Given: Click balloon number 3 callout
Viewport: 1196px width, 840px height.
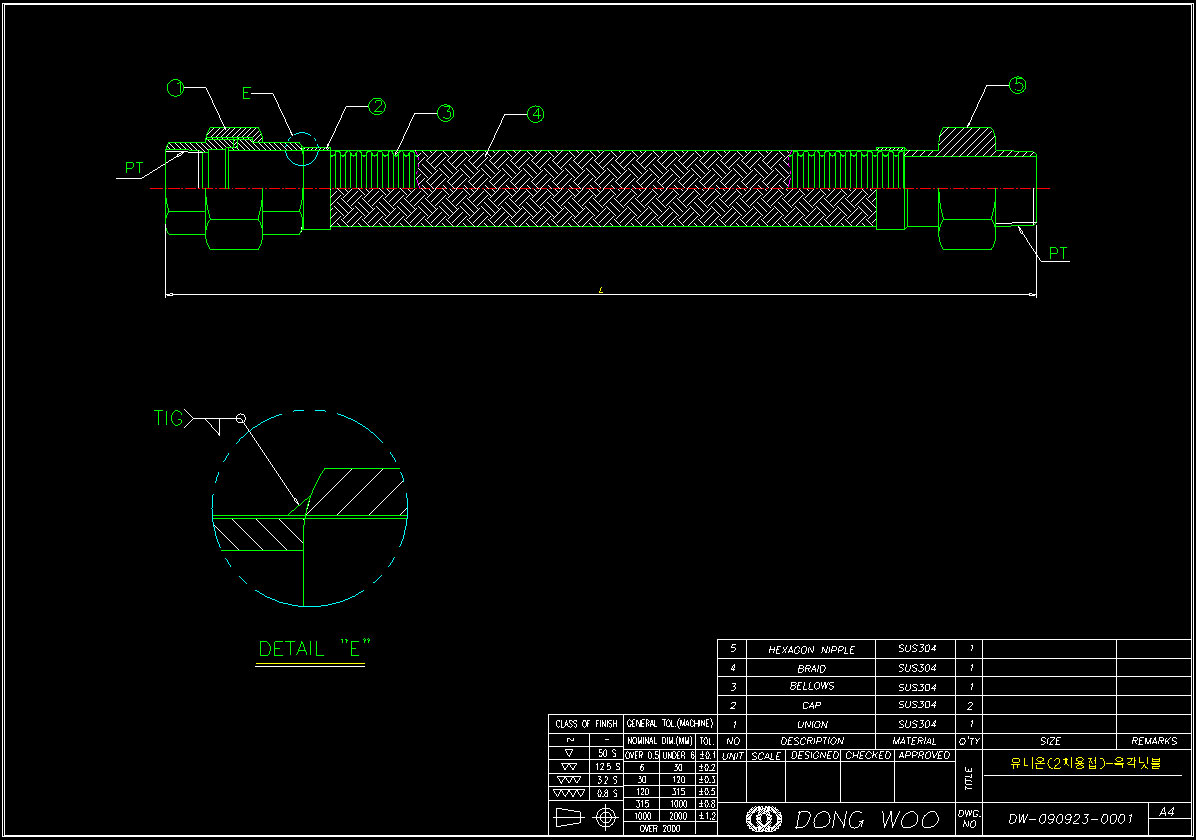Looking at the screenshot, I should tap(445, 114).
